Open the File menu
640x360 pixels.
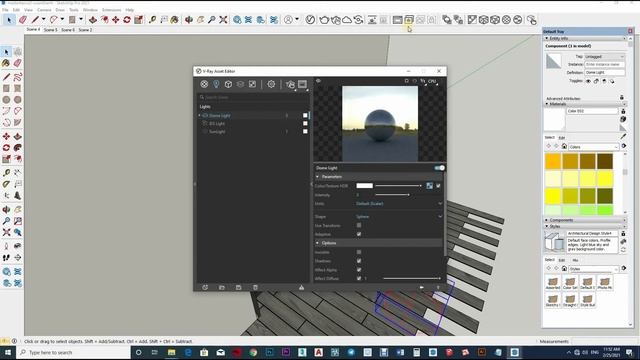click(5, 10)
